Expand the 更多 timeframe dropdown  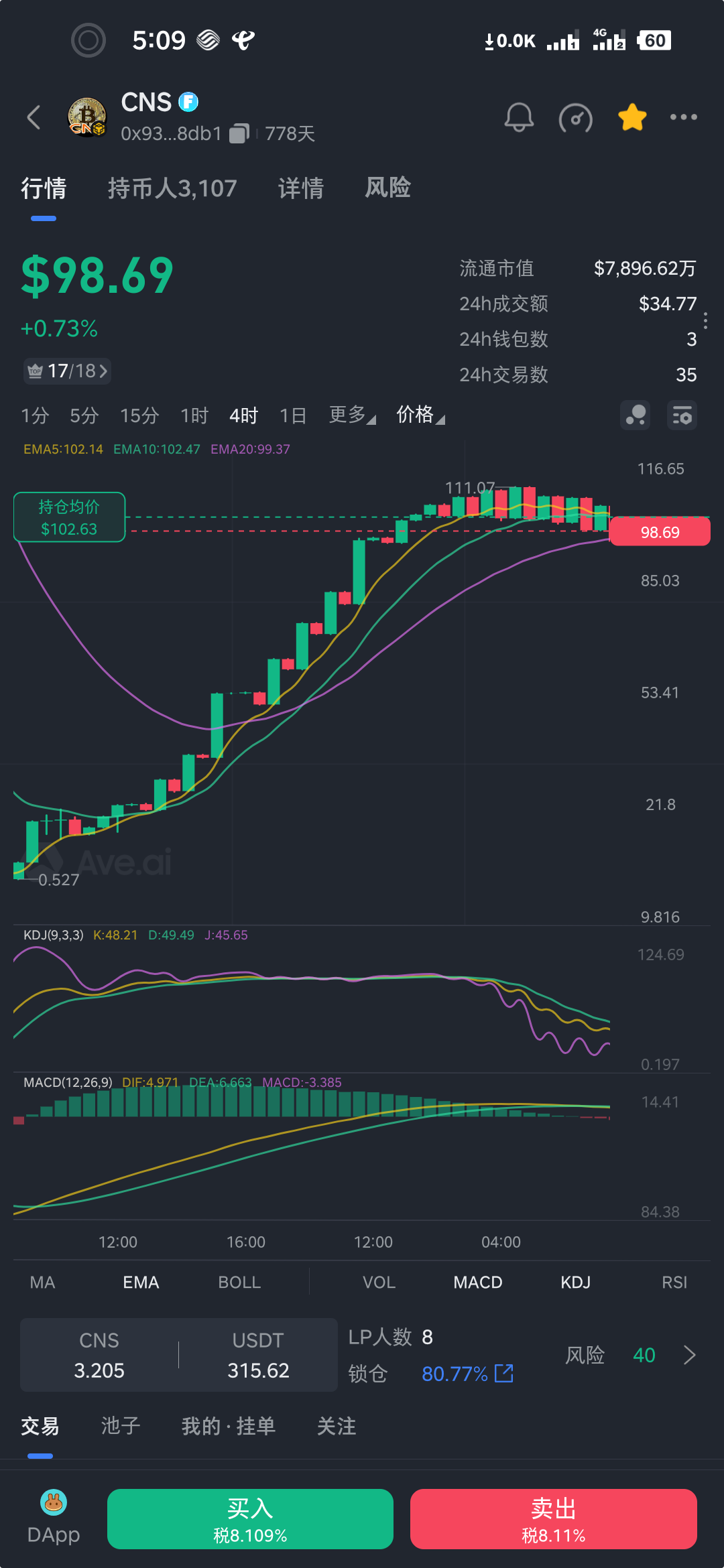click(352, 415)
